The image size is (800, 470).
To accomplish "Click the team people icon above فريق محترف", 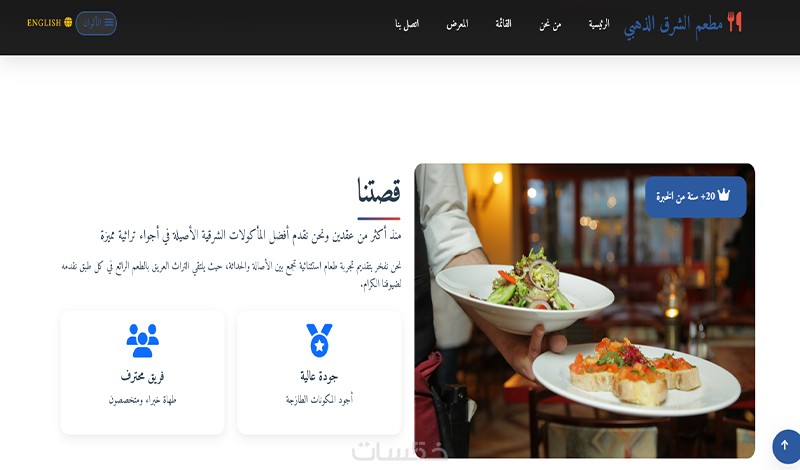I will [142, 340].
